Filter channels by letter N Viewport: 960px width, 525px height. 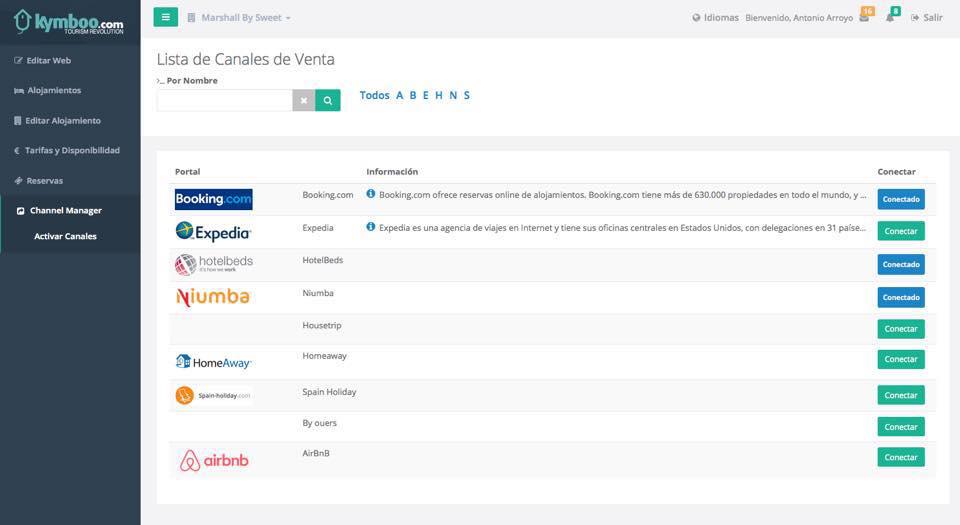(453, 95)
